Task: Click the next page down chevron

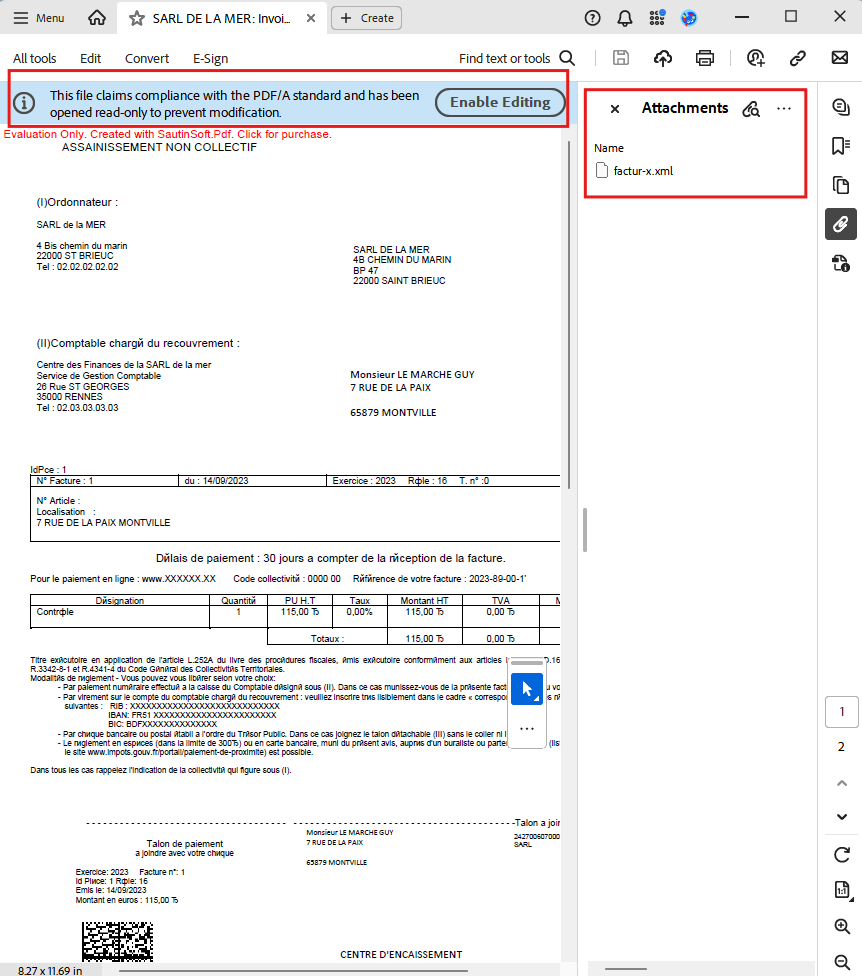Action: coord(841,817)
